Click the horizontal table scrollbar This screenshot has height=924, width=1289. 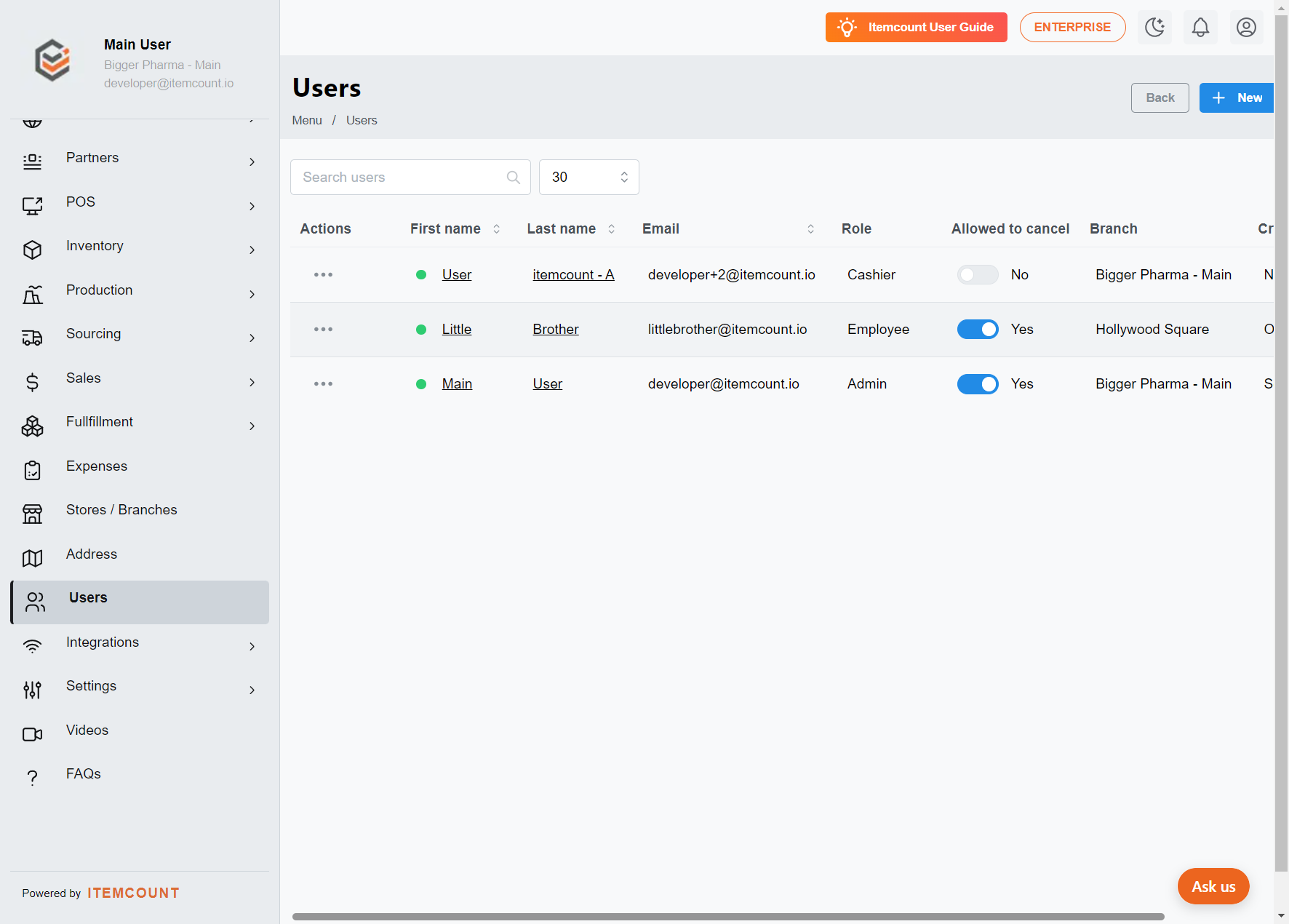[728, 917]
